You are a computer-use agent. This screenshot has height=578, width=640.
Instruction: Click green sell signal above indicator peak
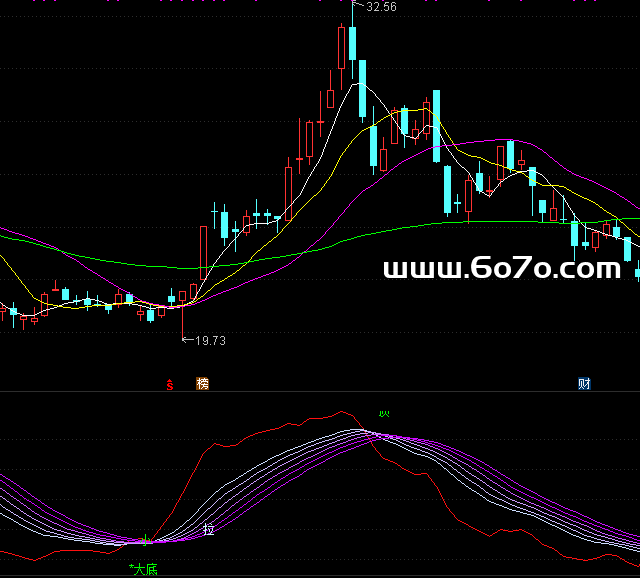[x=383, y=413]
